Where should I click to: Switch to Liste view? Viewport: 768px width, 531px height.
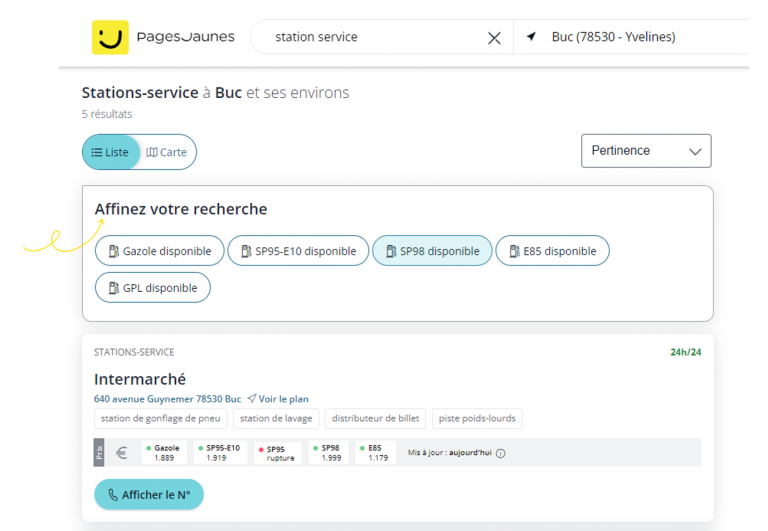(x=111, y=152)
